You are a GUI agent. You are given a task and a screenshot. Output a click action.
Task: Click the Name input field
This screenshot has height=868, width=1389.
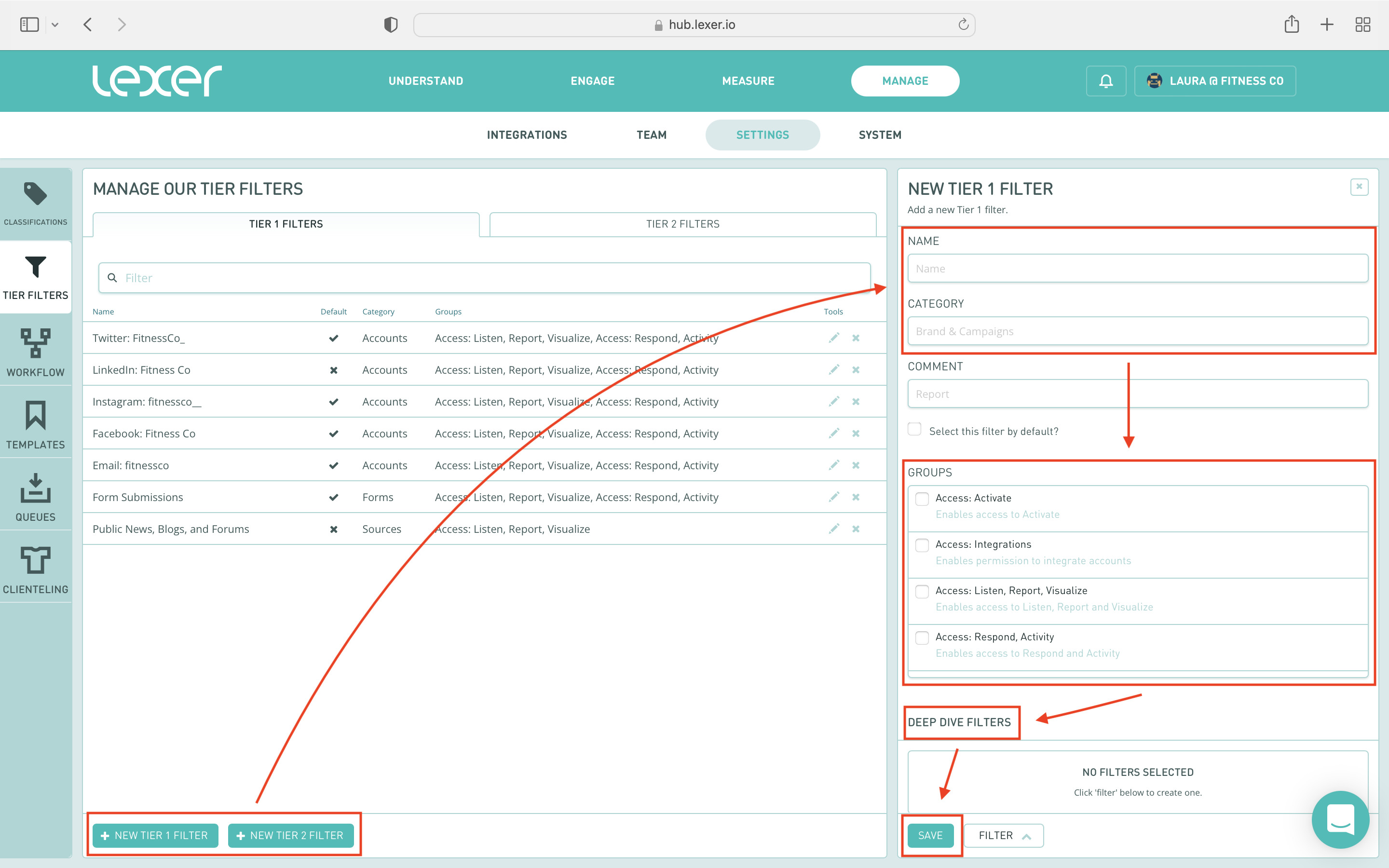[1137, 269]
